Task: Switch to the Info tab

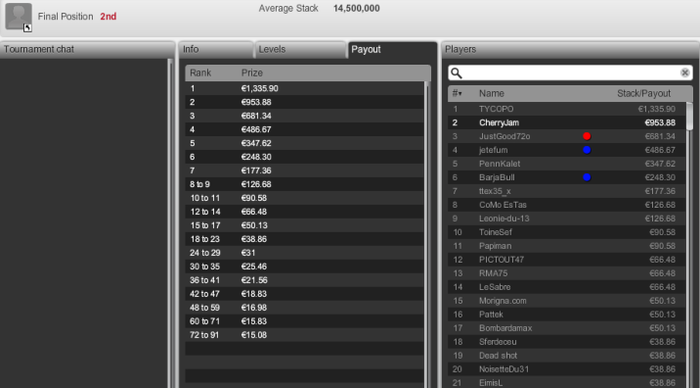Action: [x=216, y=50]
